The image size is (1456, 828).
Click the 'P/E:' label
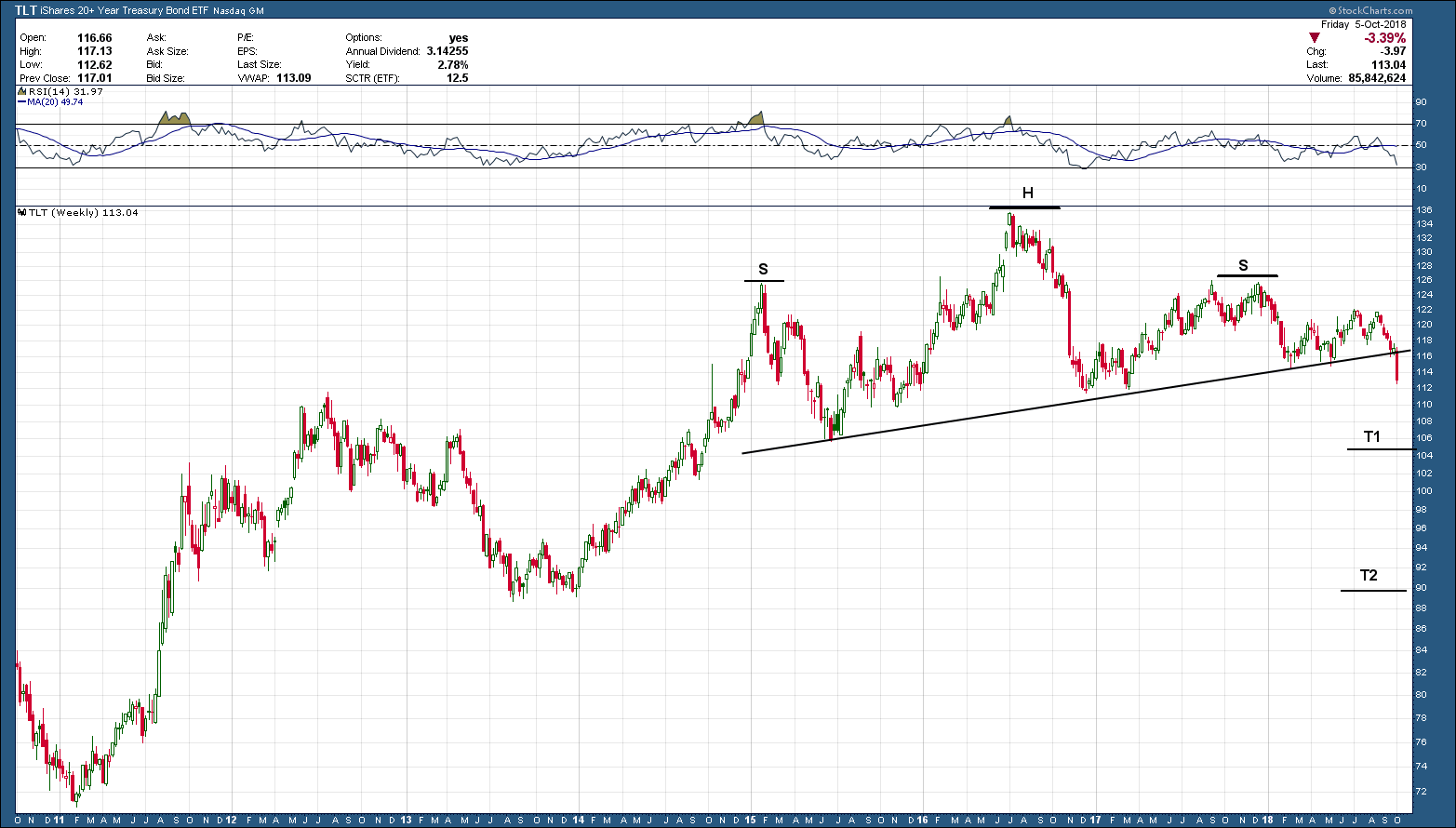tap(247, 38)
